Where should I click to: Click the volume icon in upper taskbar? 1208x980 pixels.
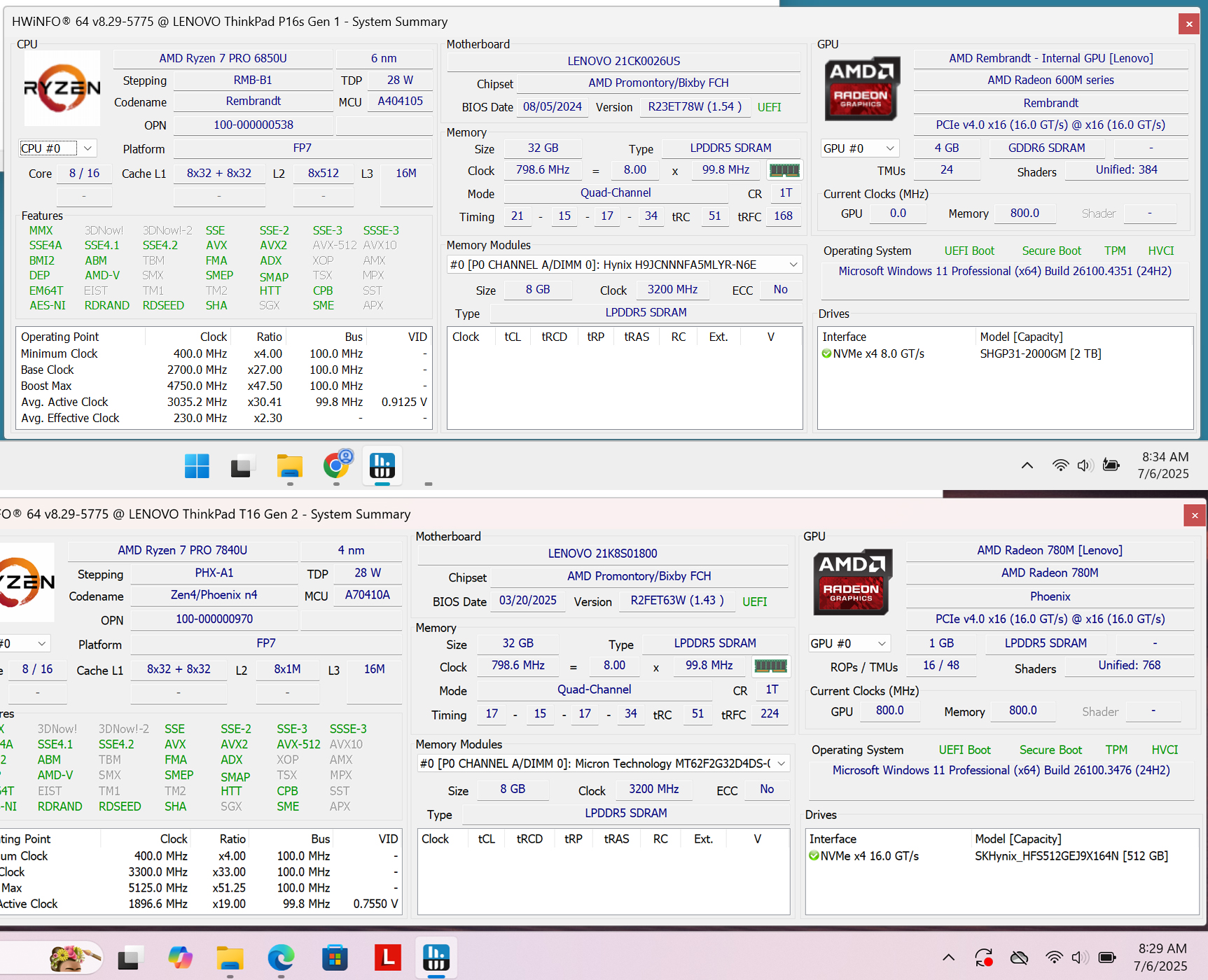pyautogui.click(x=1085, y=465)
